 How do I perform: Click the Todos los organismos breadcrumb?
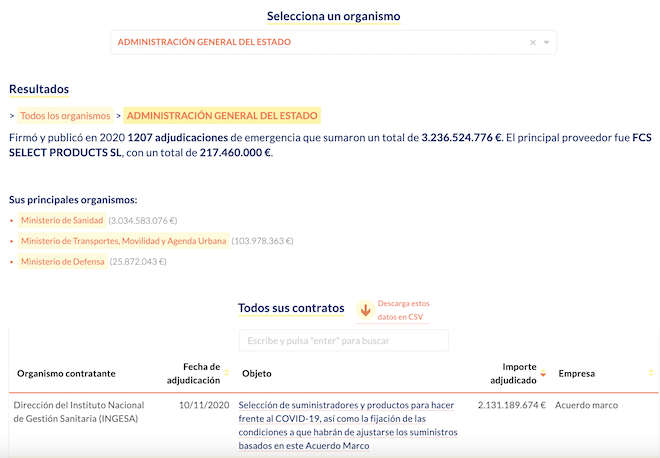pyautogui.click(x=65, y=116)
